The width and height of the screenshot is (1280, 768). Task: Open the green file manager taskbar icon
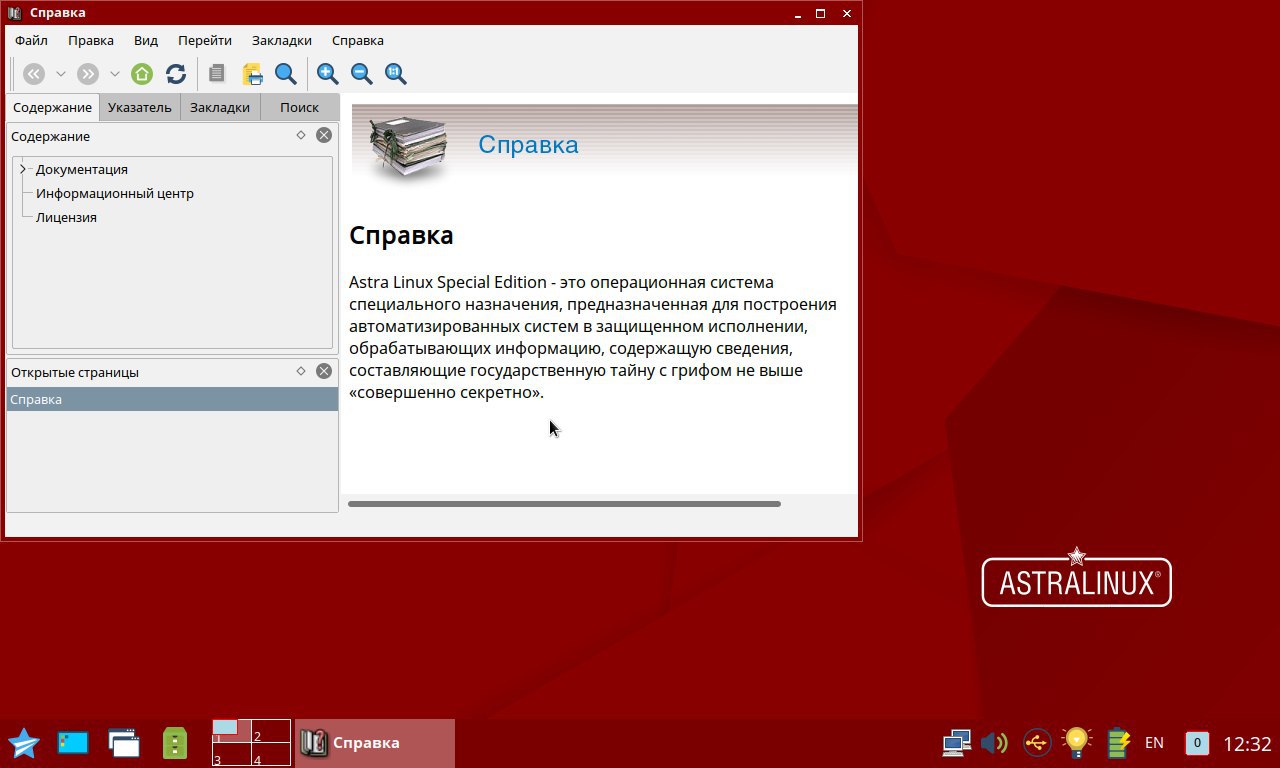[x=175, y=743]
